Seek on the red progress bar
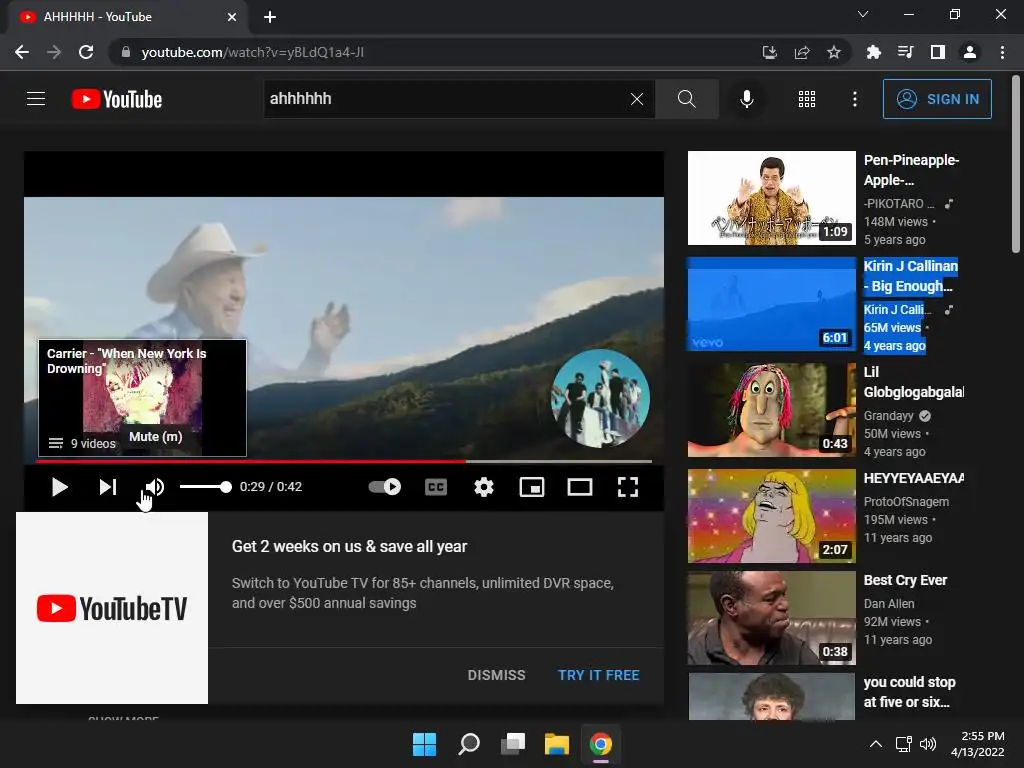 (344, 461)
